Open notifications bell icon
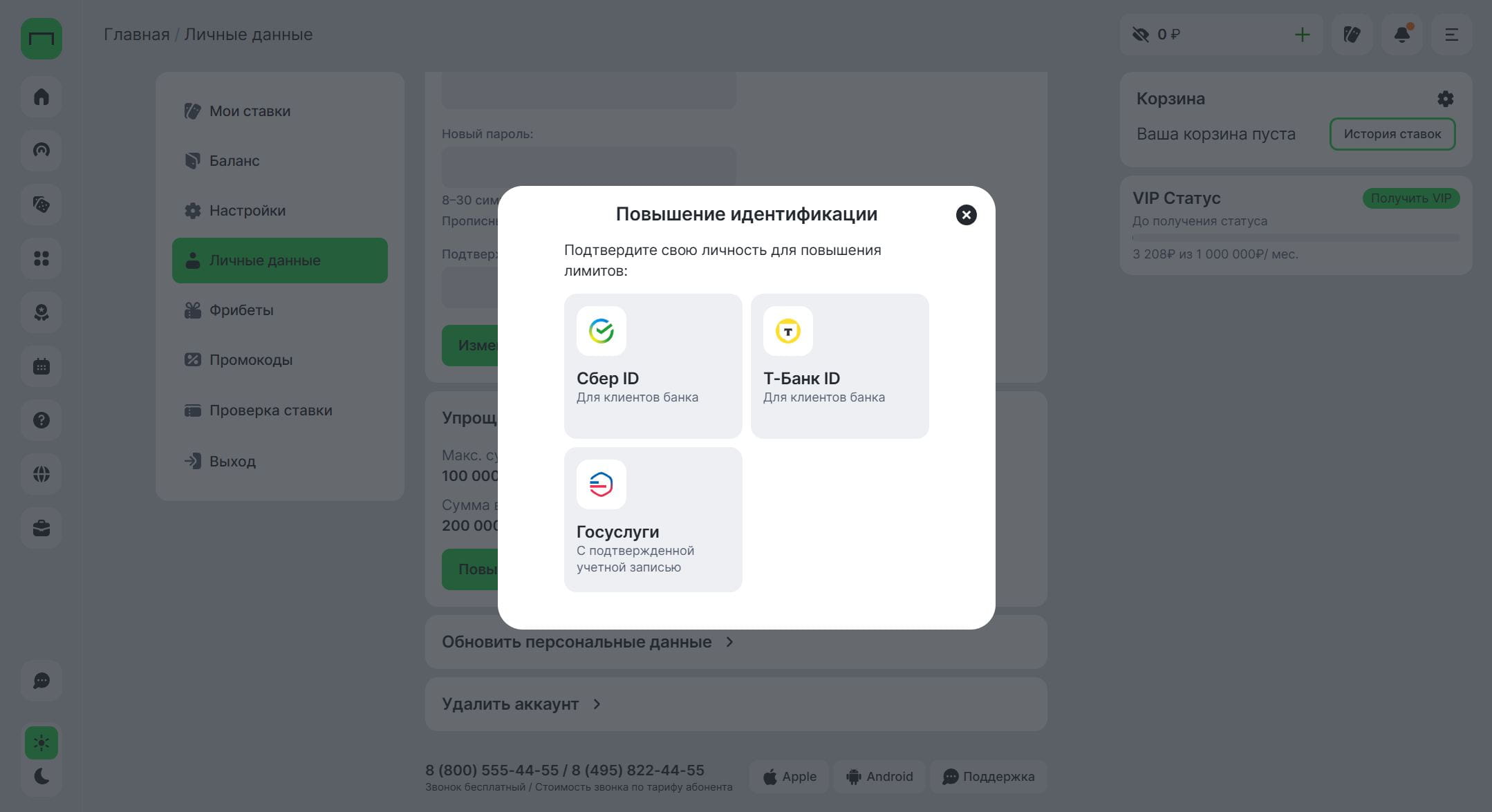Screen dimensions: 1492x812 [1401, 35]
